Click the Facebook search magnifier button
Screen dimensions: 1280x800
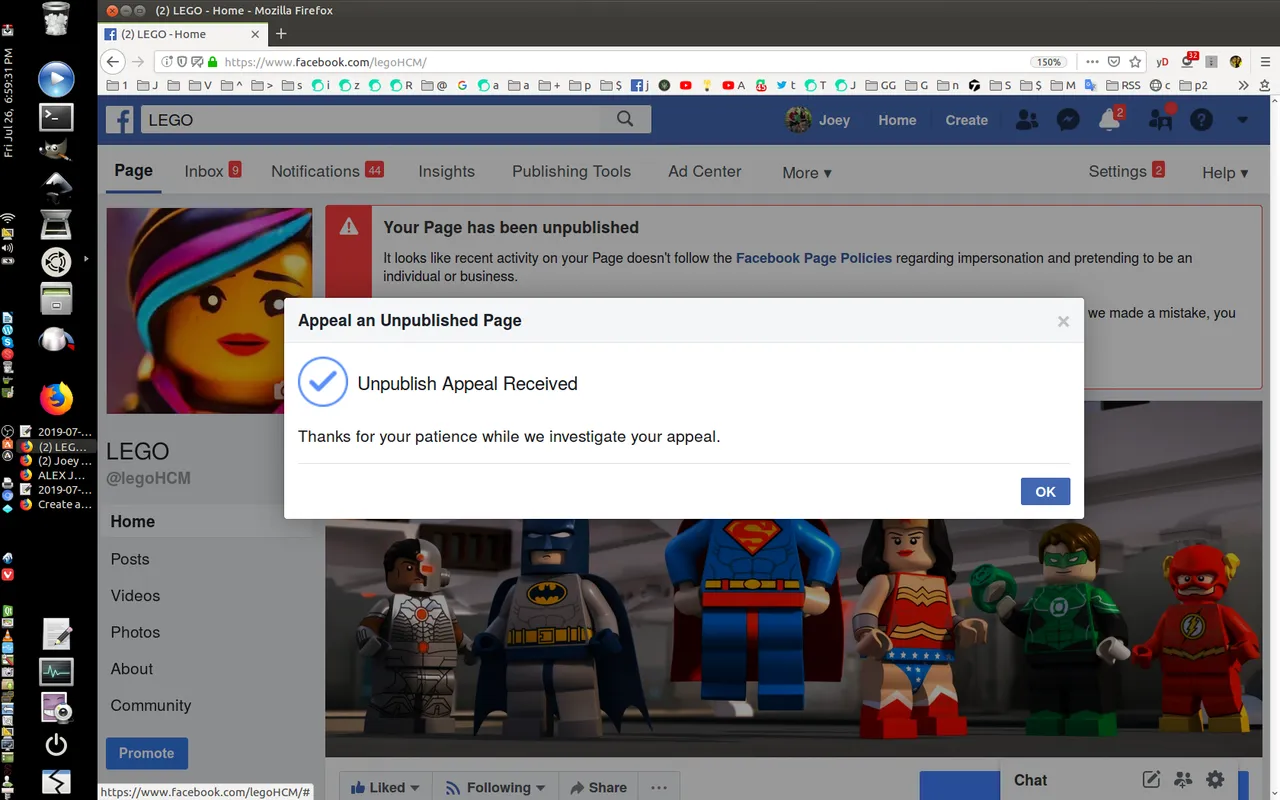coord(625,119)
